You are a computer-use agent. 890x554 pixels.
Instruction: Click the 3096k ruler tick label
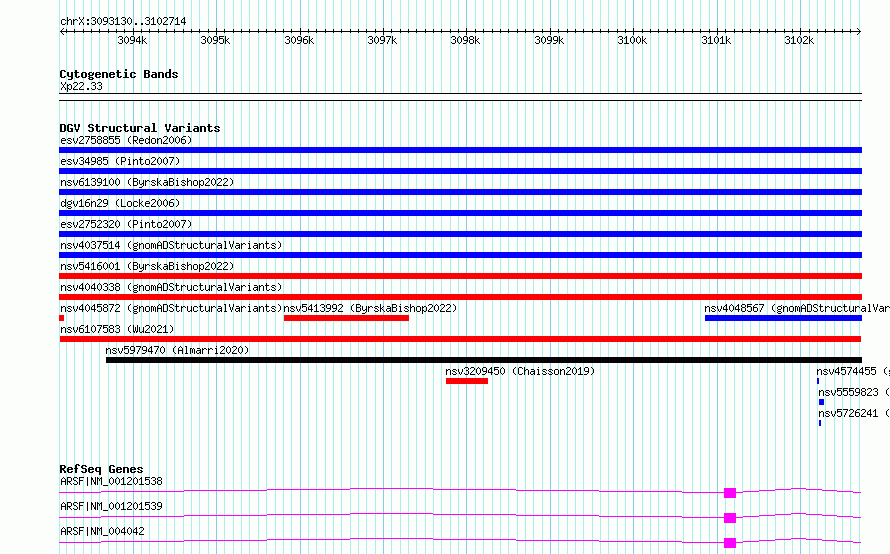(x=299, y=40)
